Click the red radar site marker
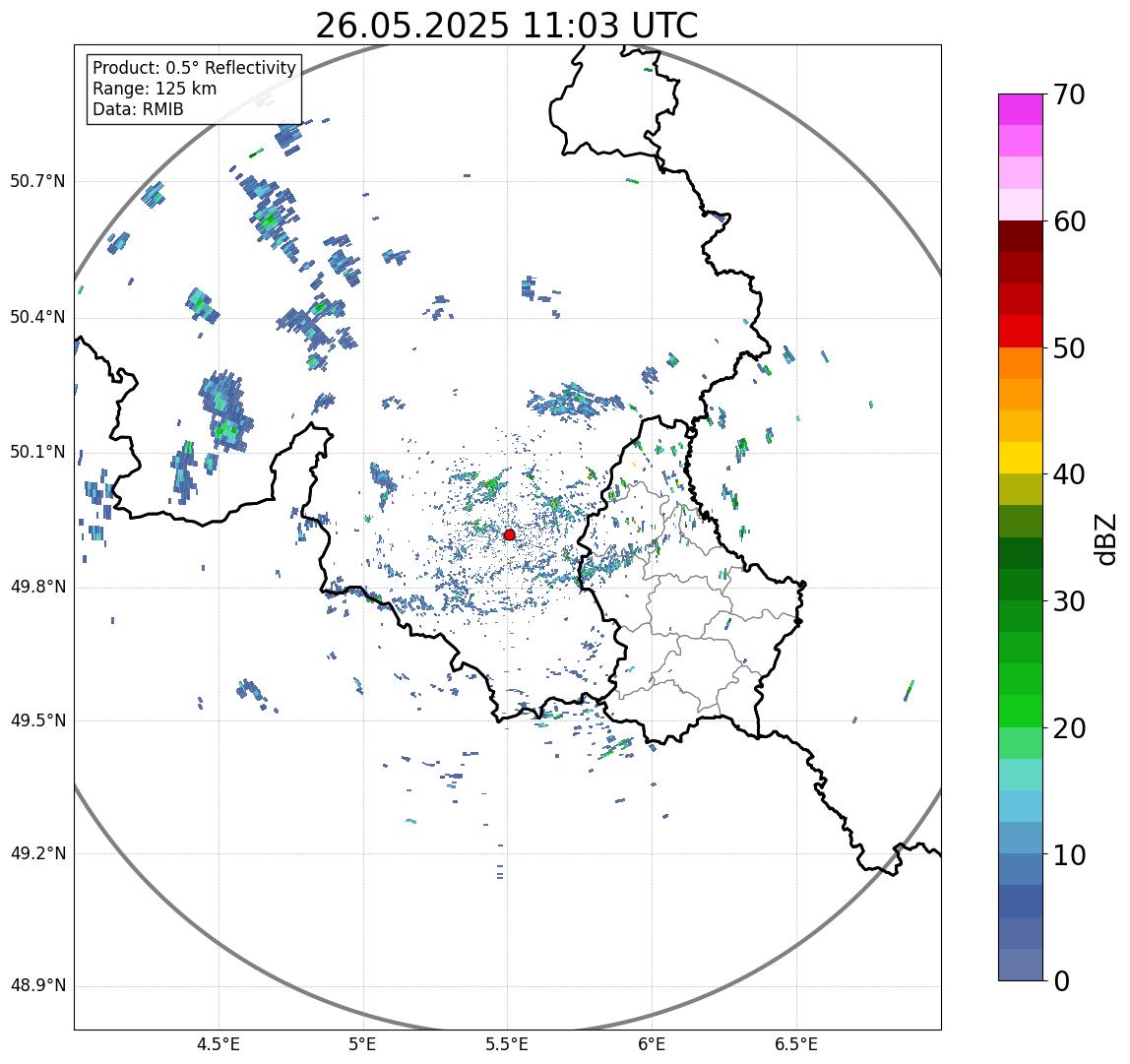Screen dimensions: 1130x1064 click(x=510, y=534)
